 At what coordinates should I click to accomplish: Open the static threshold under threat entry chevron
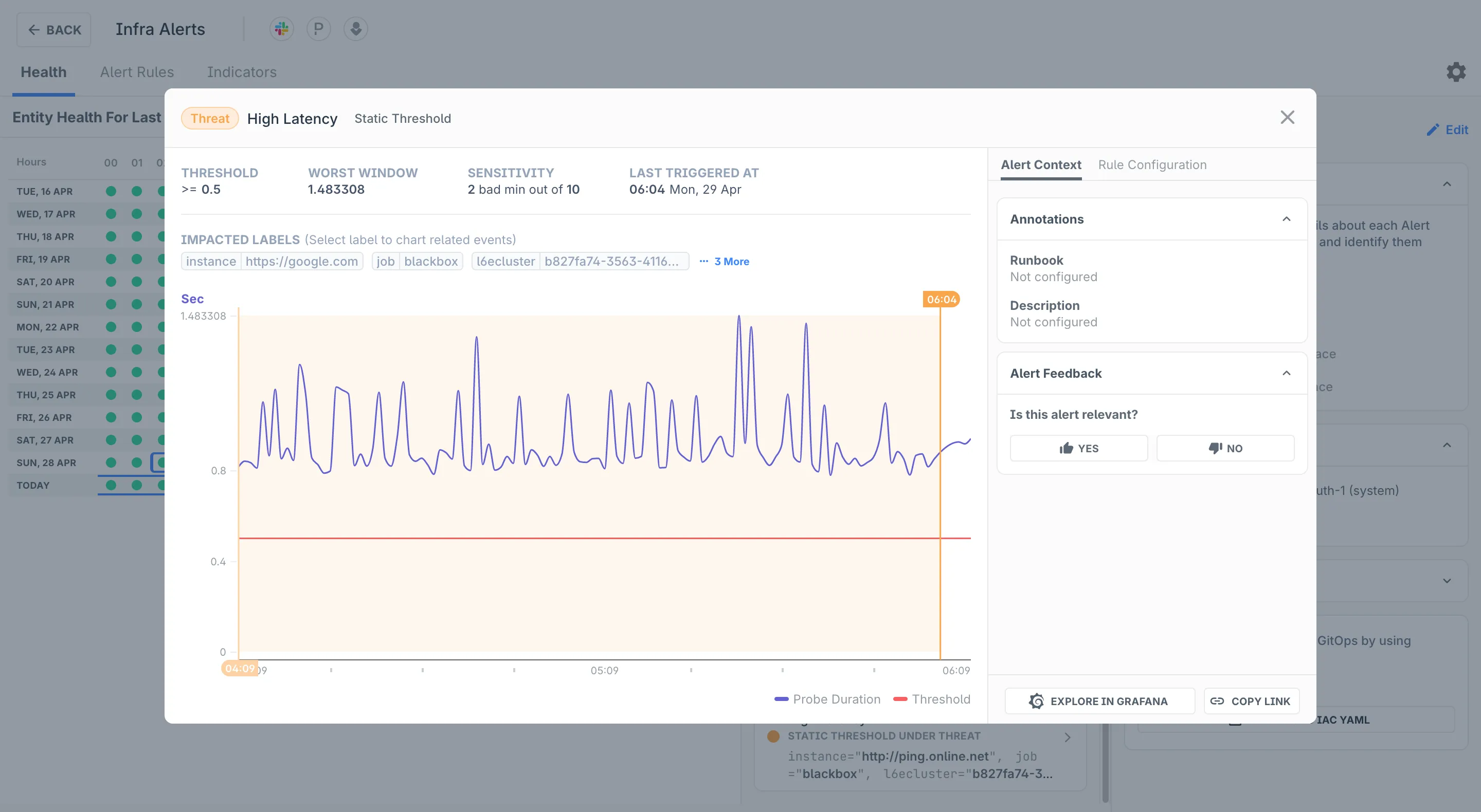[1068, 737]
